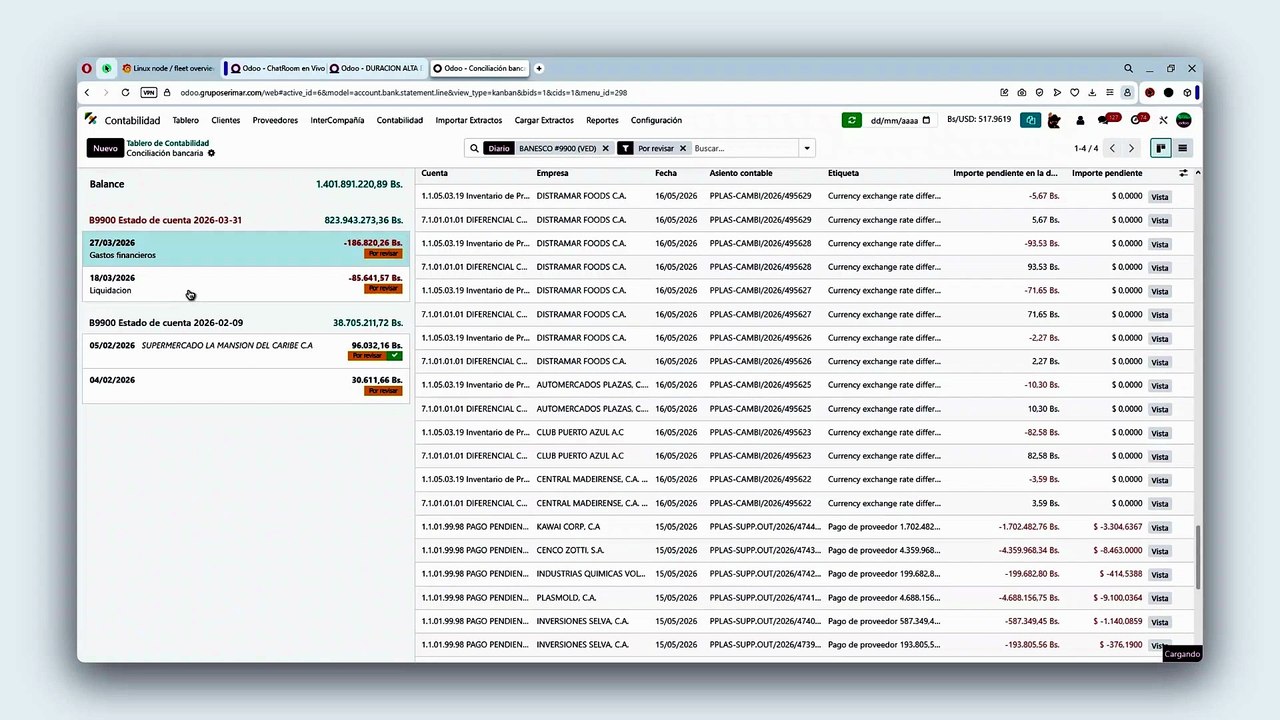Go to next page of records

[1131, 148]
